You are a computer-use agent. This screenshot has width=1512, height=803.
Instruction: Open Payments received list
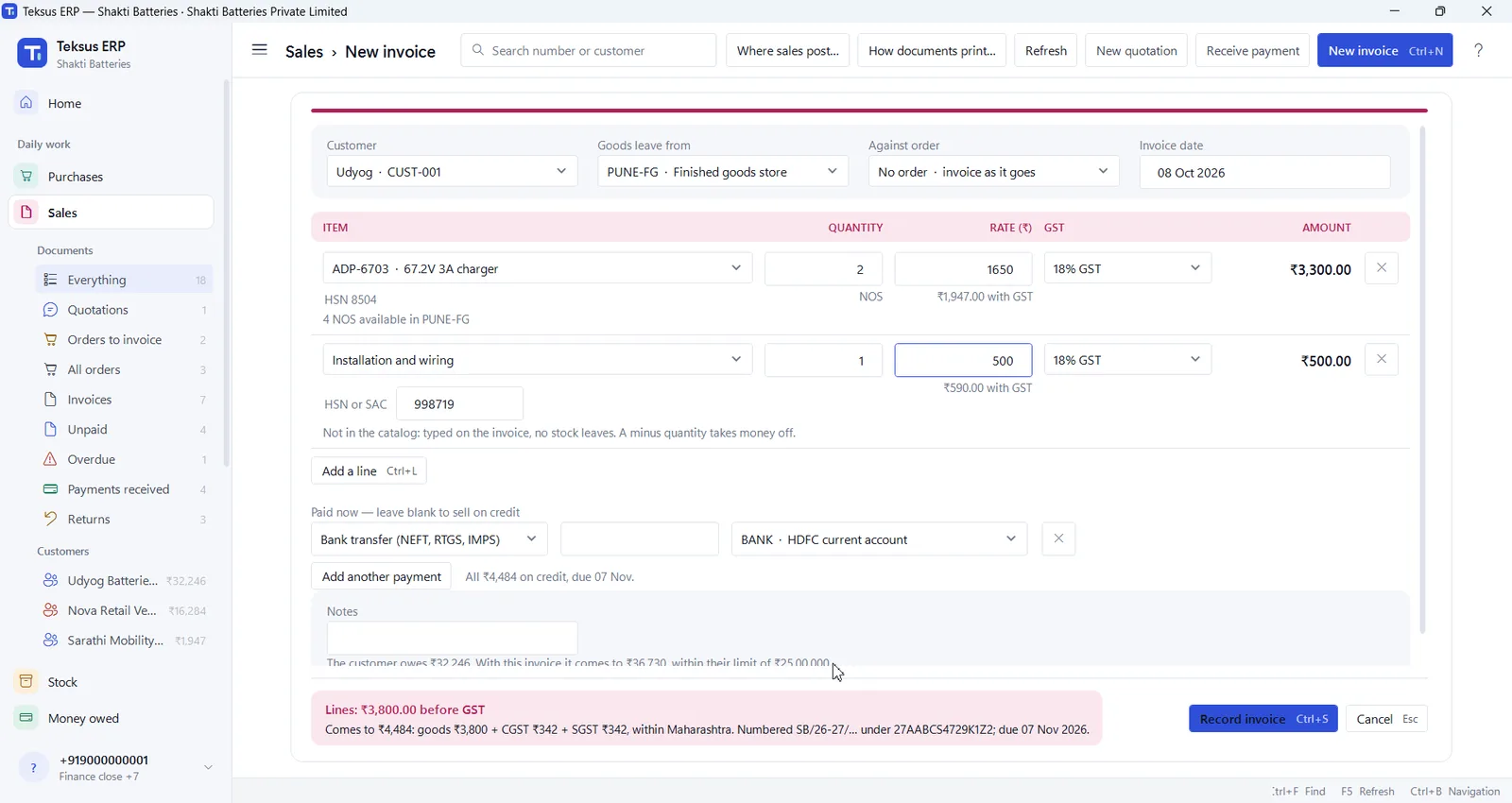click(125, 489)
